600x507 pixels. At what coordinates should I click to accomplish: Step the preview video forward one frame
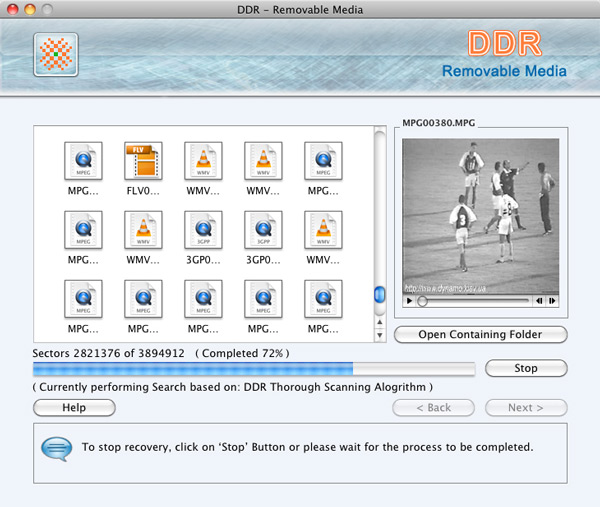click(552, 301)
